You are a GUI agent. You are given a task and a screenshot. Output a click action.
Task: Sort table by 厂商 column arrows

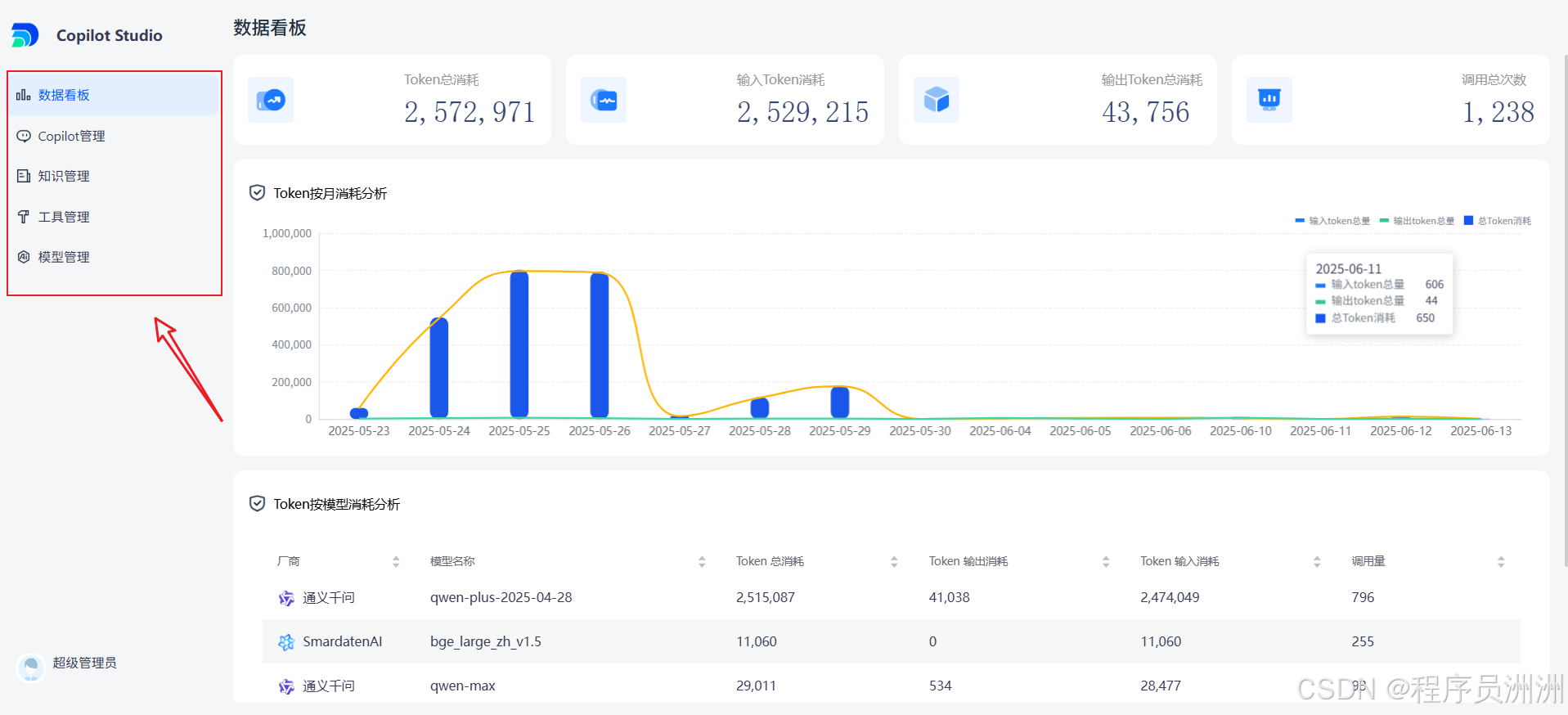tap(396, 562)
